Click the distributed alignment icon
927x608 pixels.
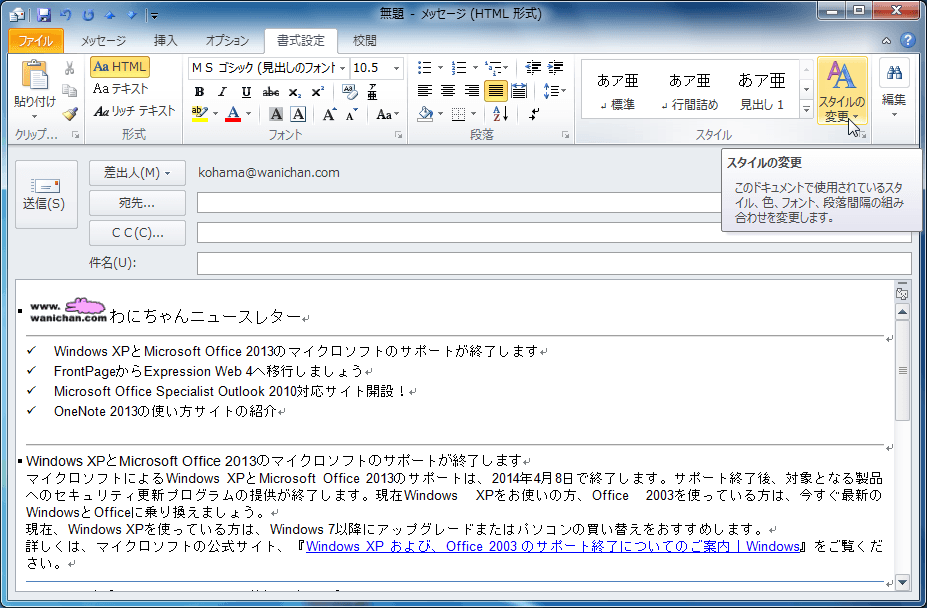pos(518,91)
